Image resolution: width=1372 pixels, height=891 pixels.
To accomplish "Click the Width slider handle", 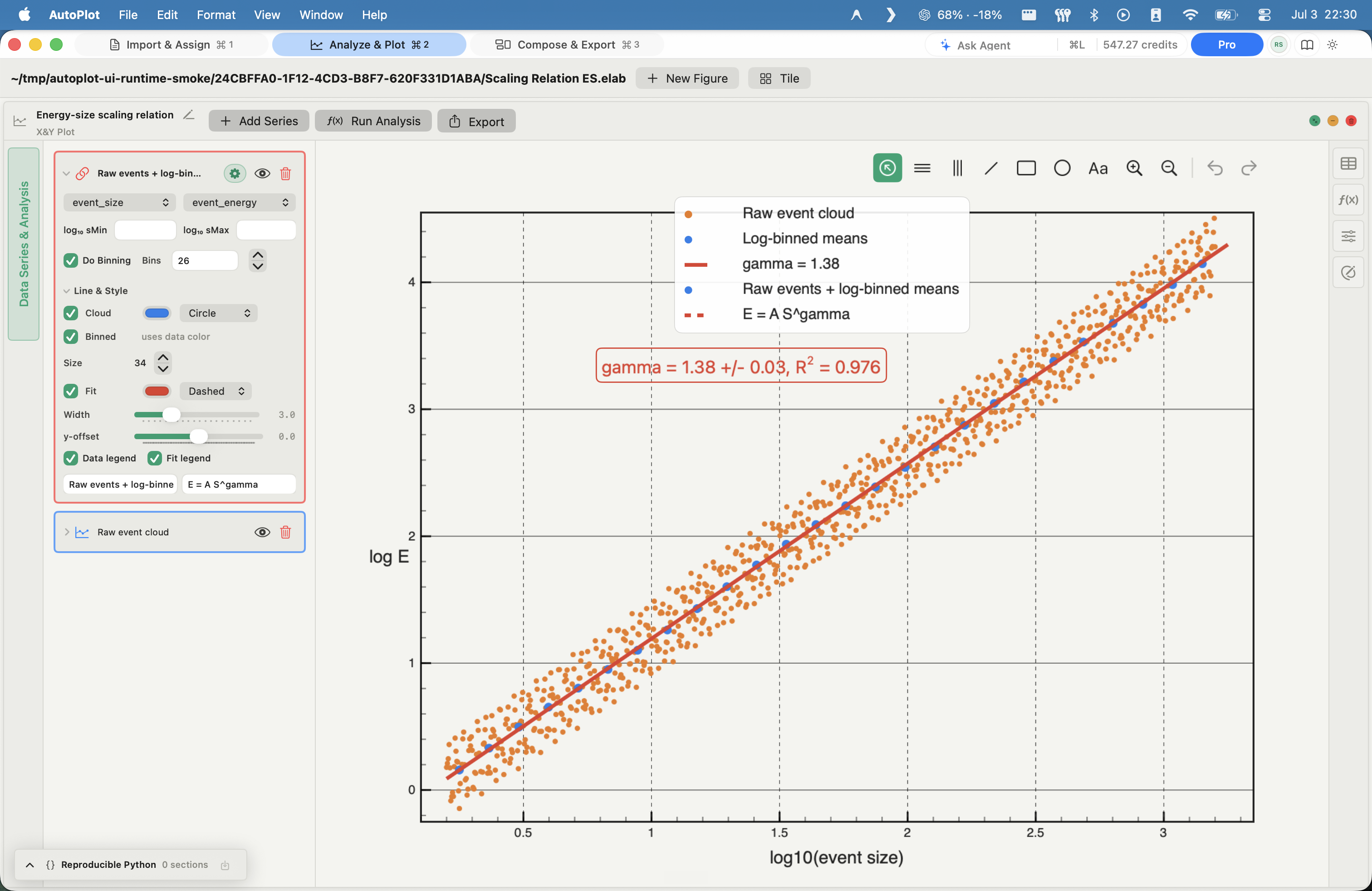I will coord(171,414).
